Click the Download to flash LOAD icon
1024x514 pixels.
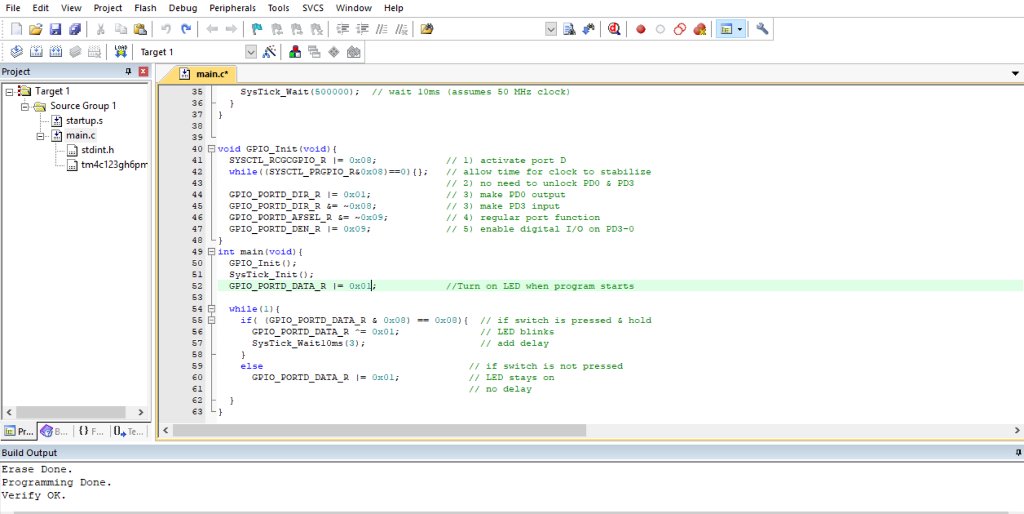tap(120, 51)
